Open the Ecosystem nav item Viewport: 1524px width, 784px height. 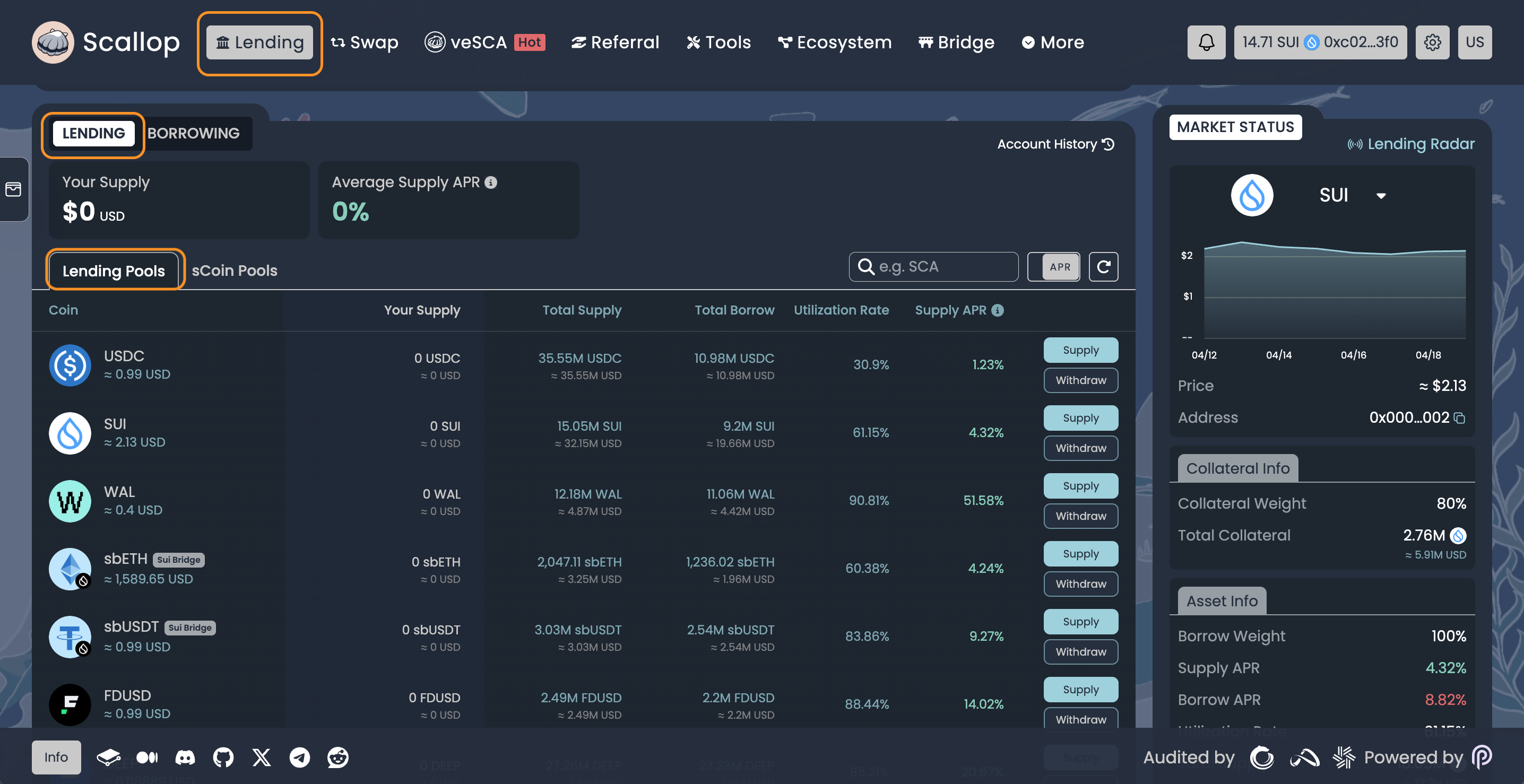pyautogui.click(x=835, y=42)
